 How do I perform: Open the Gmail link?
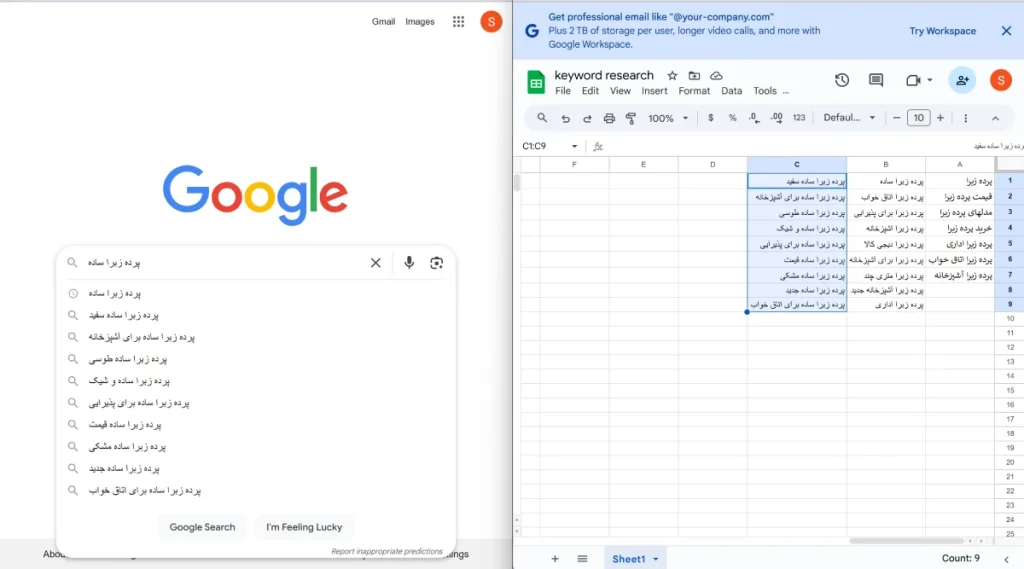point(383,22)
